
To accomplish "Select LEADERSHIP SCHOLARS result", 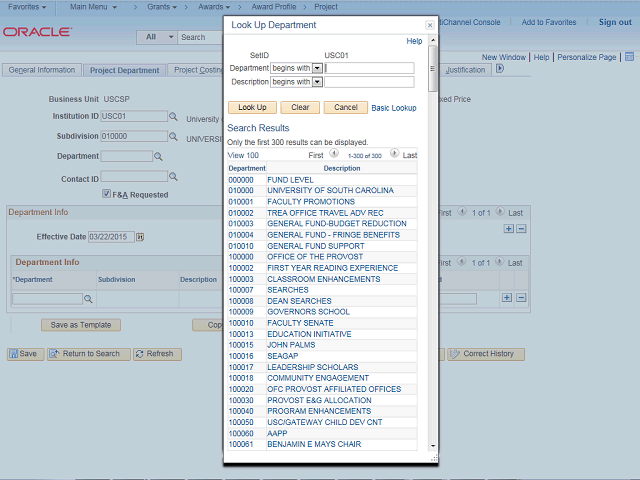I will [x=313, y=367].
